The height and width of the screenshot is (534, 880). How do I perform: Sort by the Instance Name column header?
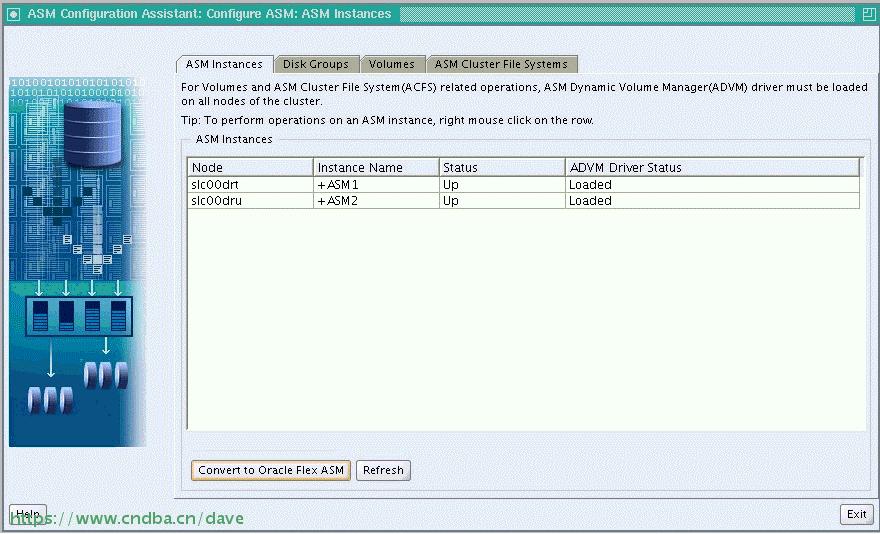coord(376,167)
